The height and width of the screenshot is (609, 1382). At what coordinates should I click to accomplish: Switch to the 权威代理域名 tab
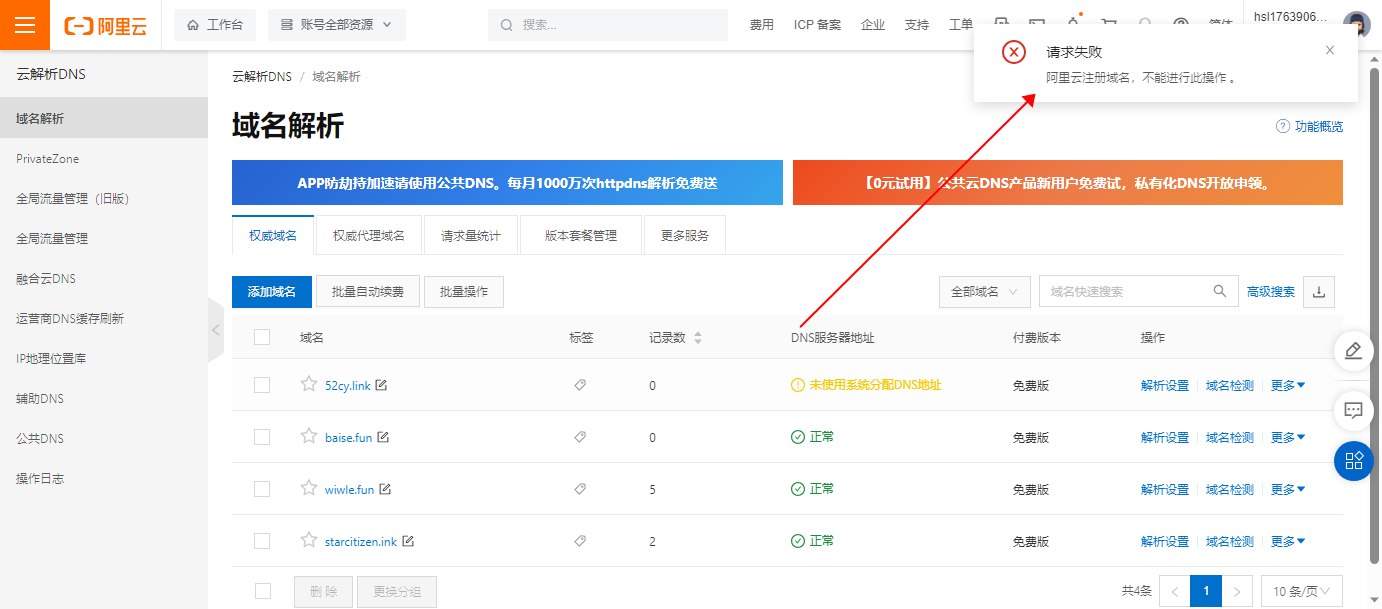pos(369,236)
